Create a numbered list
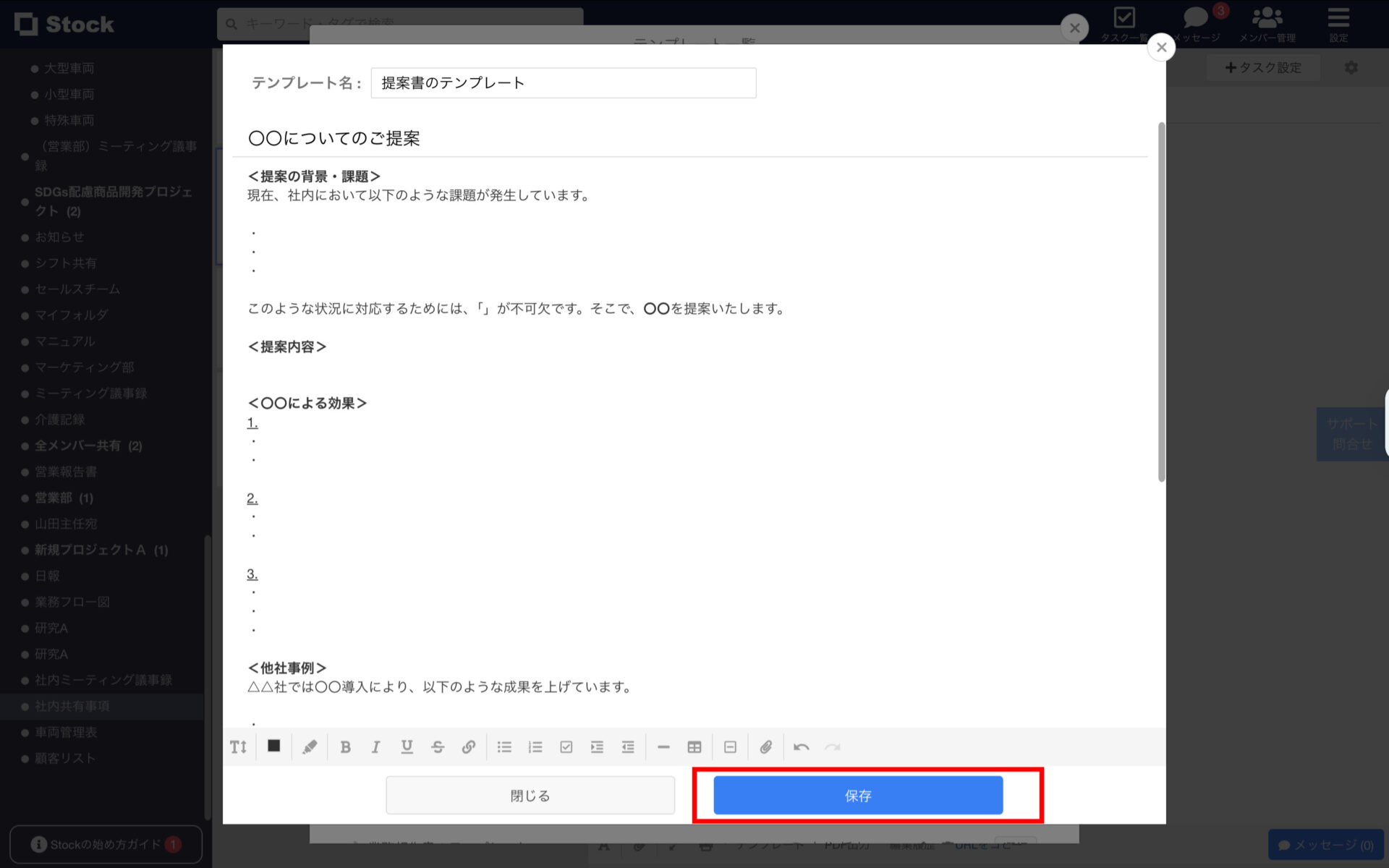 [x=535, y=746]
